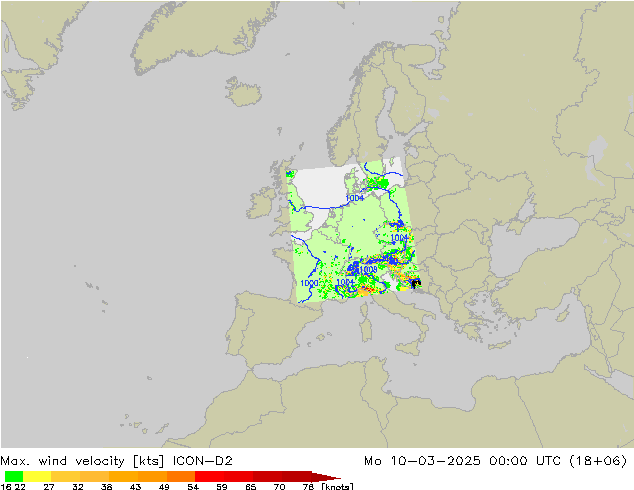Click the black wind maximum spot near the Adriatic
The width and height of the screenshot is (634, 490).
415,283
